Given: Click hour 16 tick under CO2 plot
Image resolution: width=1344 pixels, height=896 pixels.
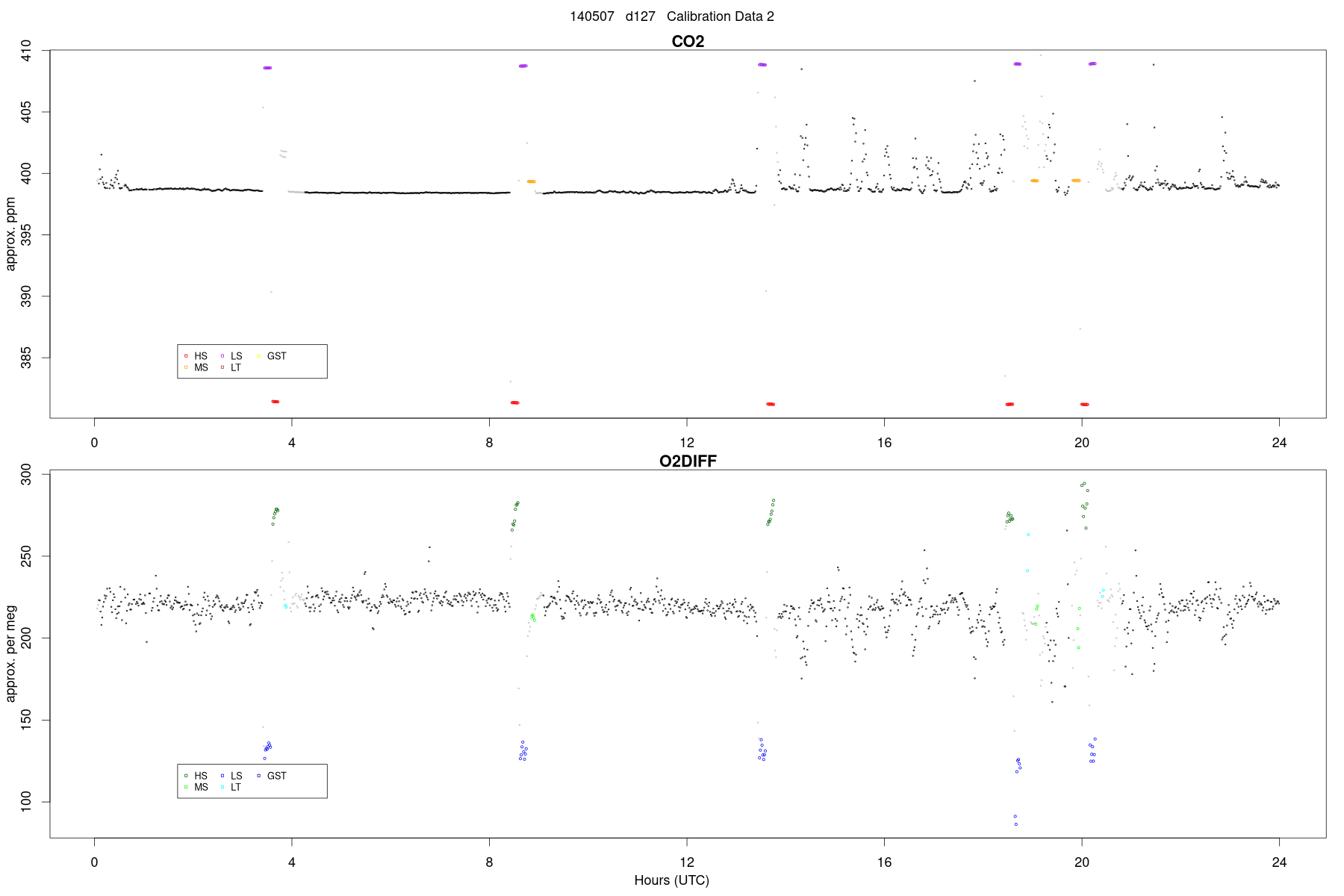Looking at the screenshot, I should point(885,443).
